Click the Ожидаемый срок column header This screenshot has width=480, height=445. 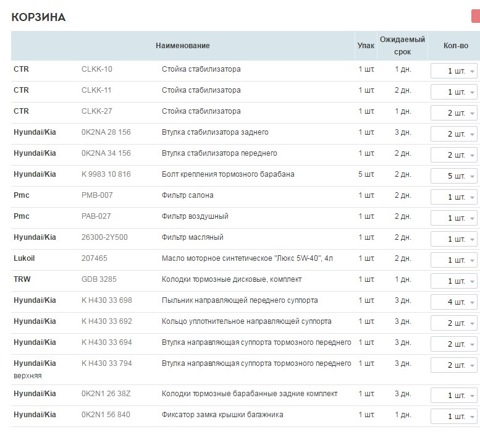pyautogui.click(x=402, y=46)
